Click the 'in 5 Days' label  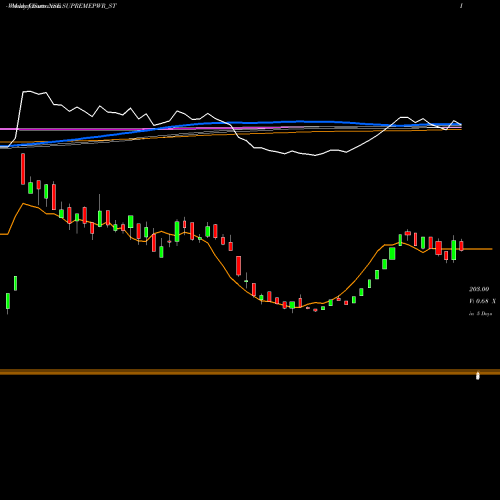click(480, 314)
